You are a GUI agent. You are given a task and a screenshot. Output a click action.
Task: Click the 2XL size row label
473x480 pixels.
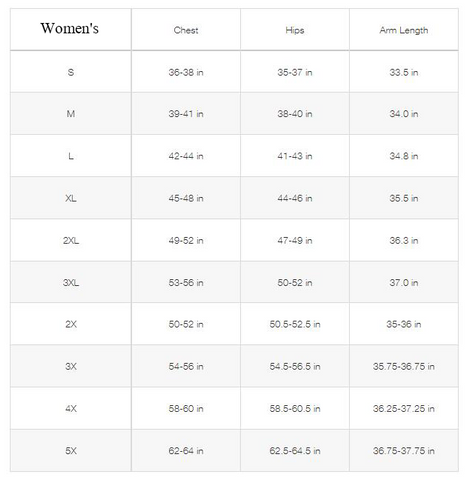[x=71, y=240]
